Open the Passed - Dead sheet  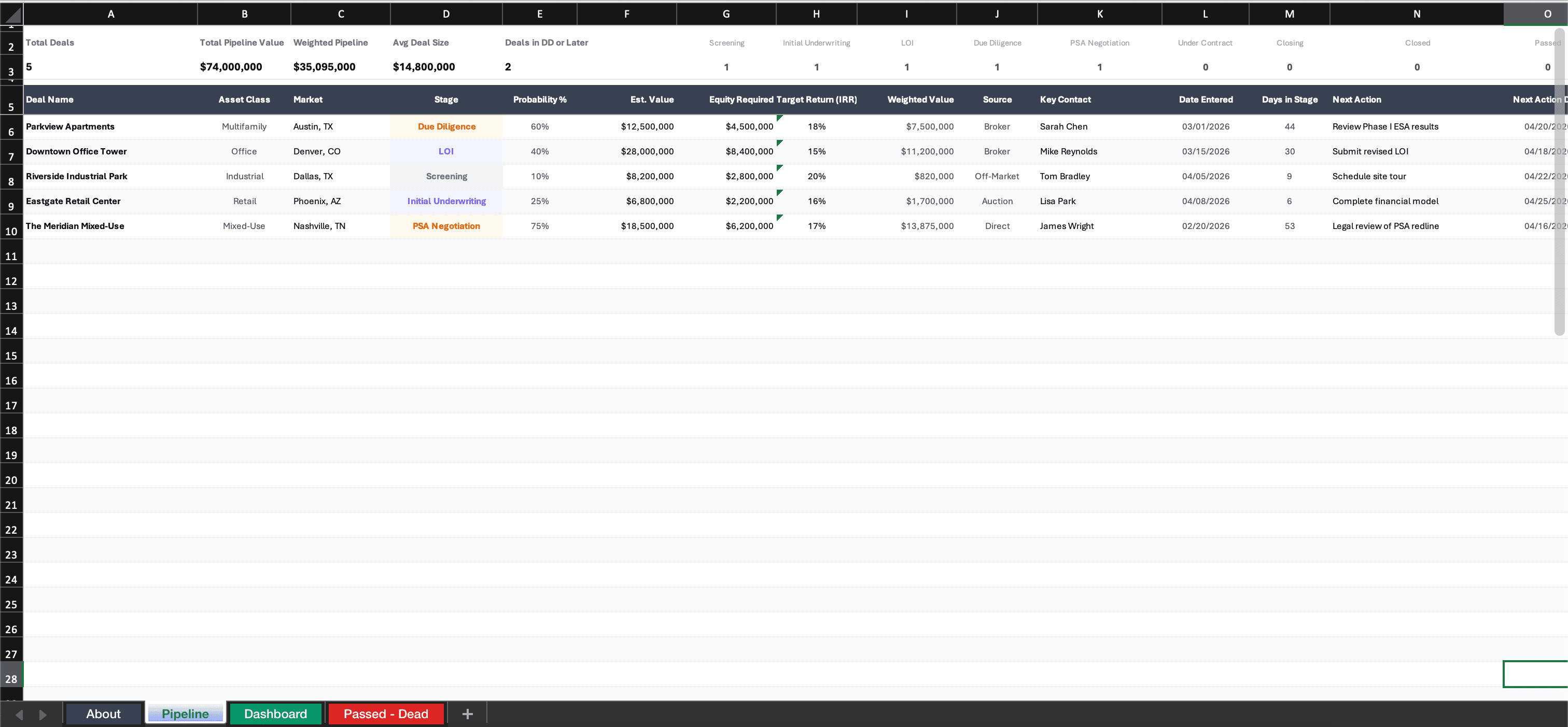tap(385, 714)
